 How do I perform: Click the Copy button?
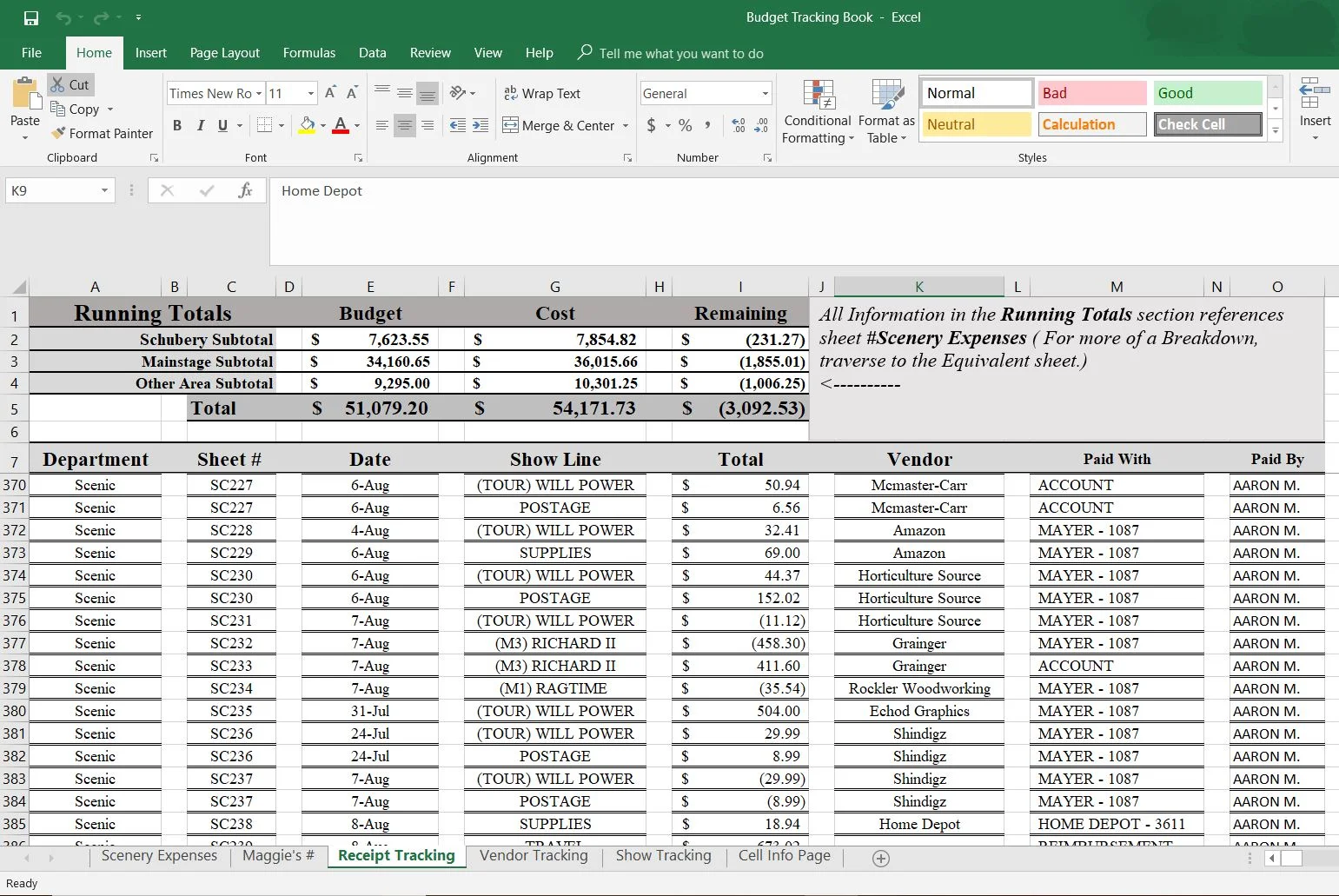coord(76,109)
